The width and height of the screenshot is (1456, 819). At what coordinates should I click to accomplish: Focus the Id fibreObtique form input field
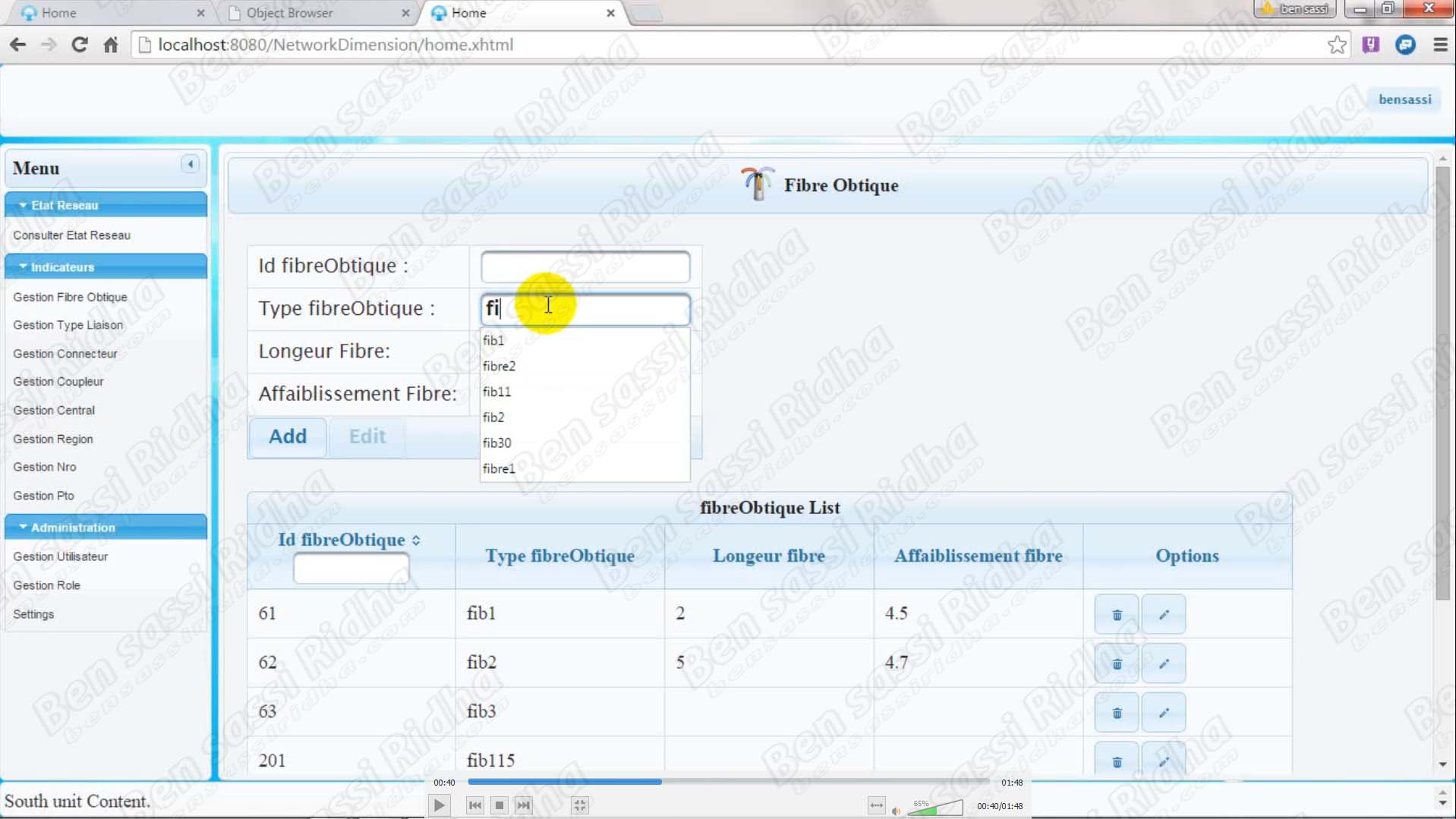point(585,266)
